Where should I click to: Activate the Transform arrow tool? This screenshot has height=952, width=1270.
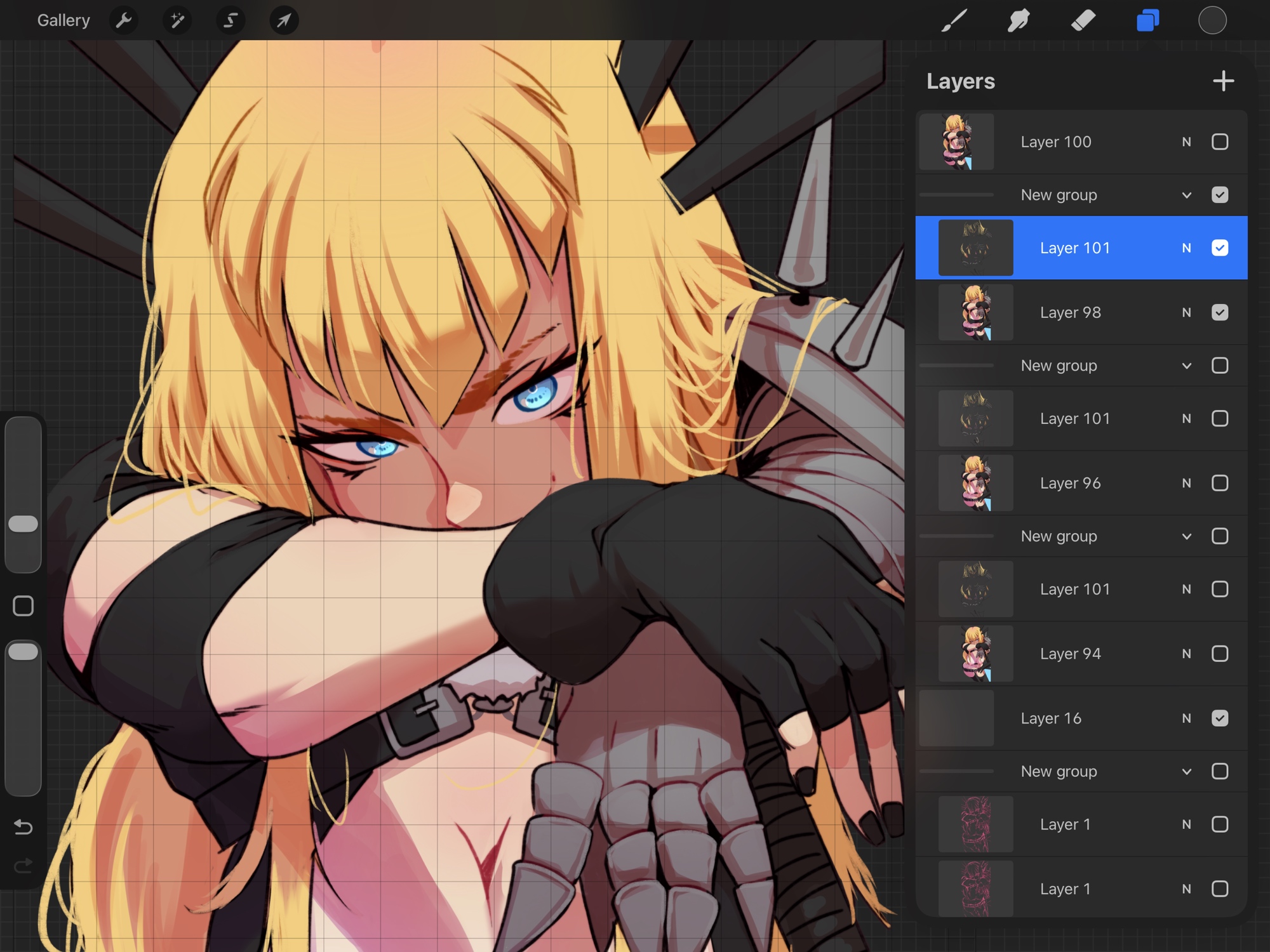[x=284, y=21]
